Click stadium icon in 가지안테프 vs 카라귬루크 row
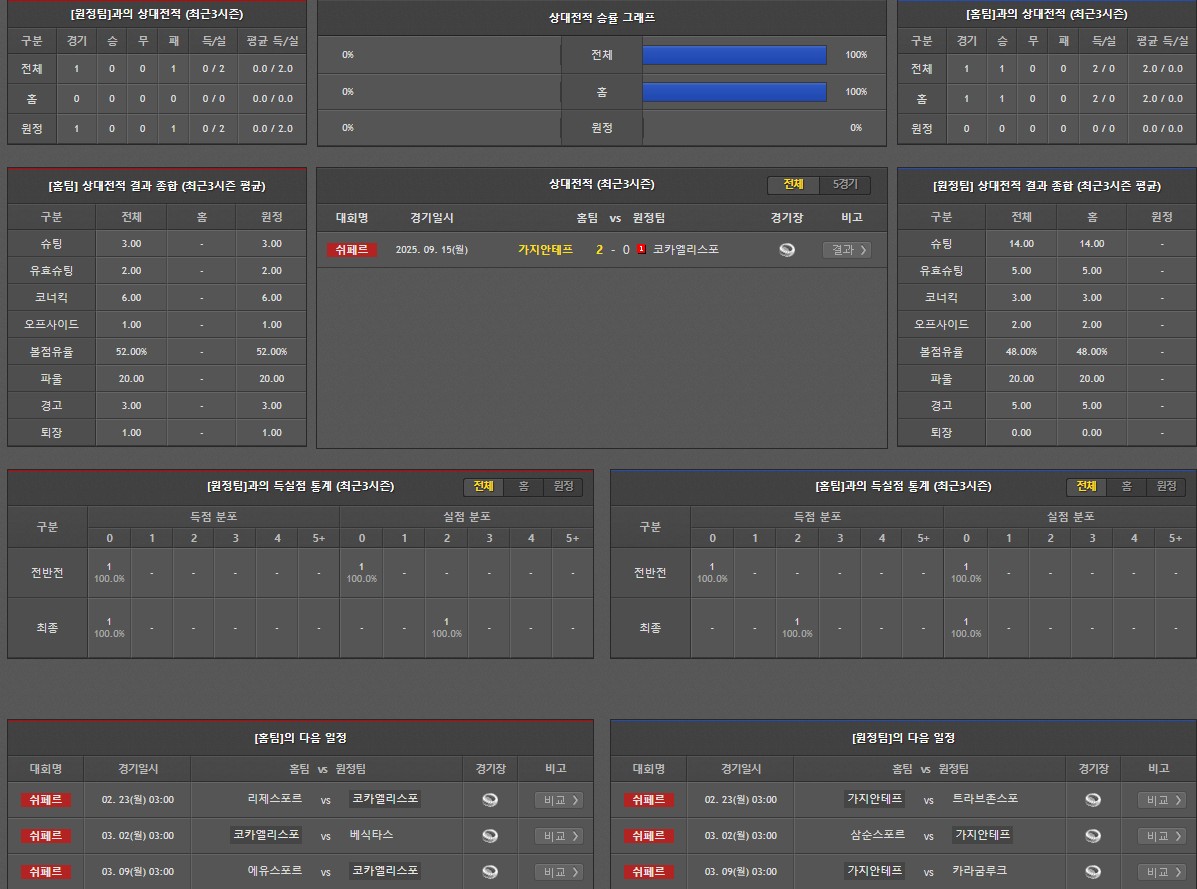 tap(1093, 872)
